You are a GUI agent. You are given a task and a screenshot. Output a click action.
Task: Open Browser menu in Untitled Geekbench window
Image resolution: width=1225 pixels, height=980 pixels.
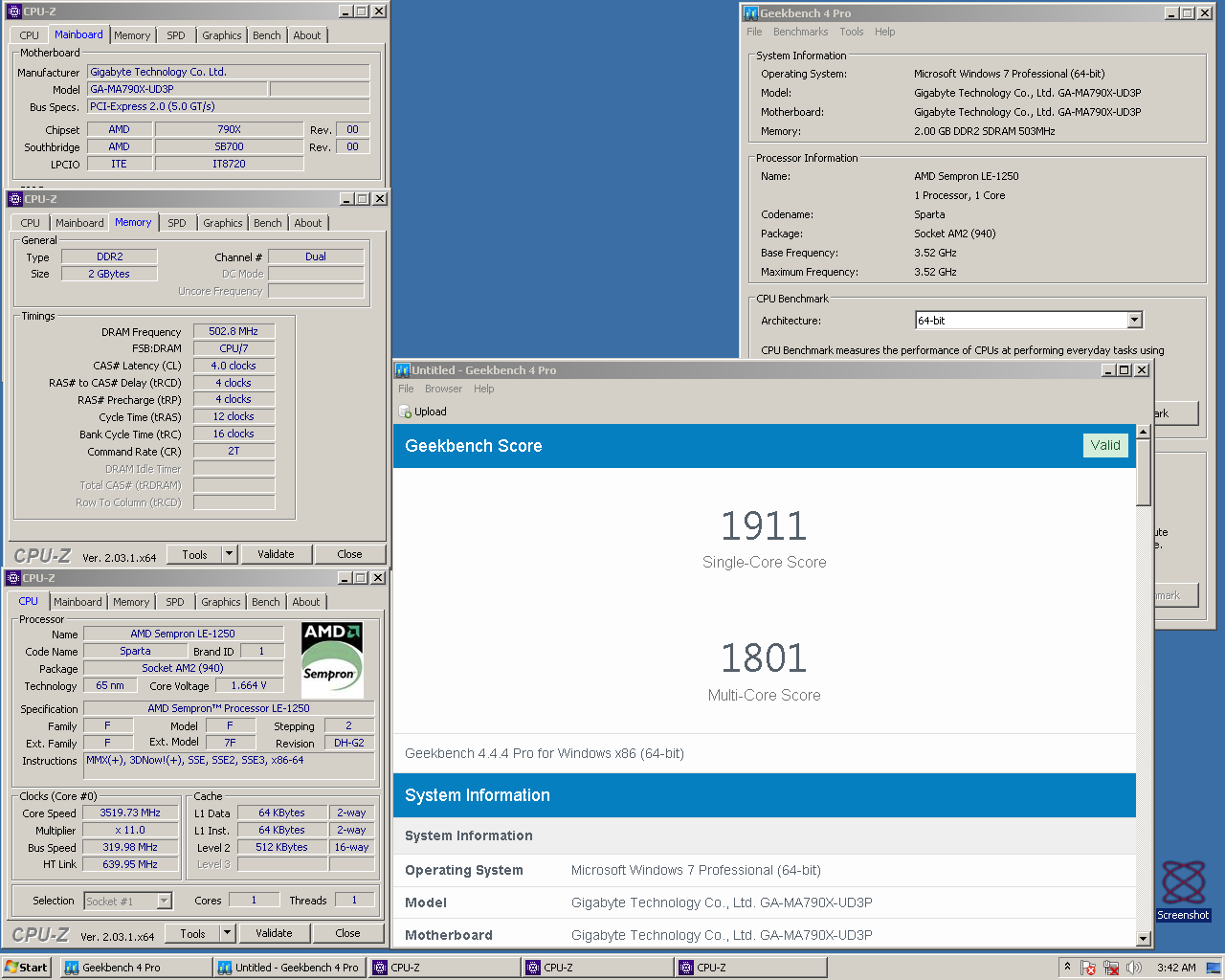coord(443,389)
